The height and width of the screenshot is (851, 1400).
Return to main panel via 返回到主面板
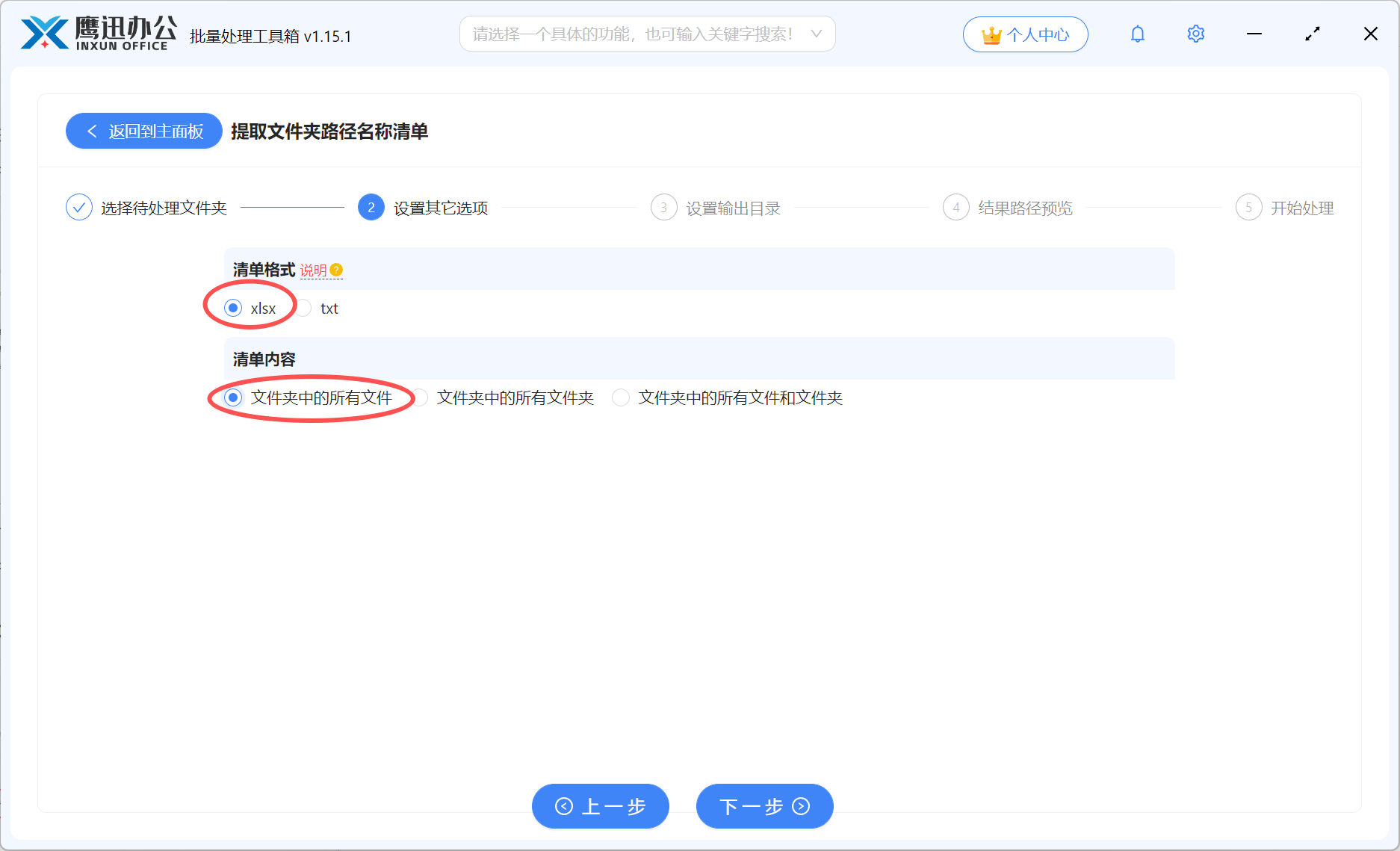(x=144, y=131)
